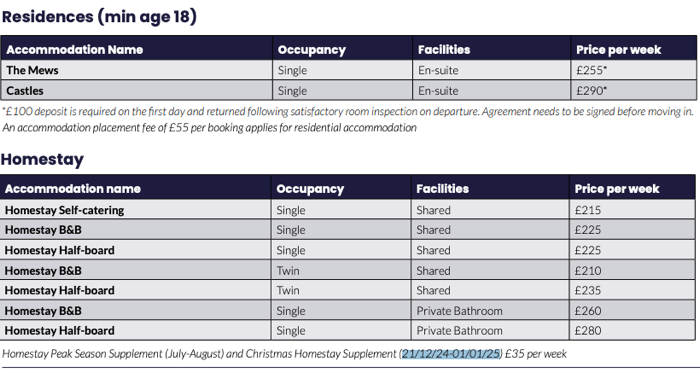Click the Residences (min age 18) heading

(99, 17)
